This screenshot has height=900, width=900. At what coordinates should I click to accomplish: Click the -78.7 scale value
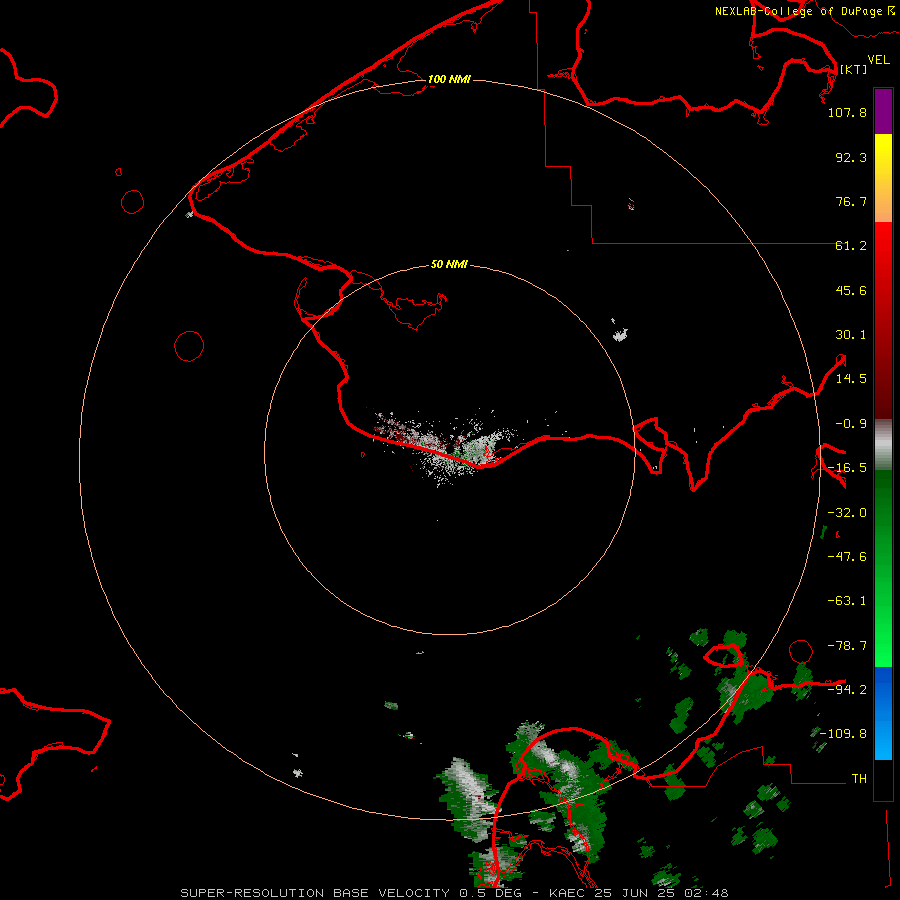[847, 646]
